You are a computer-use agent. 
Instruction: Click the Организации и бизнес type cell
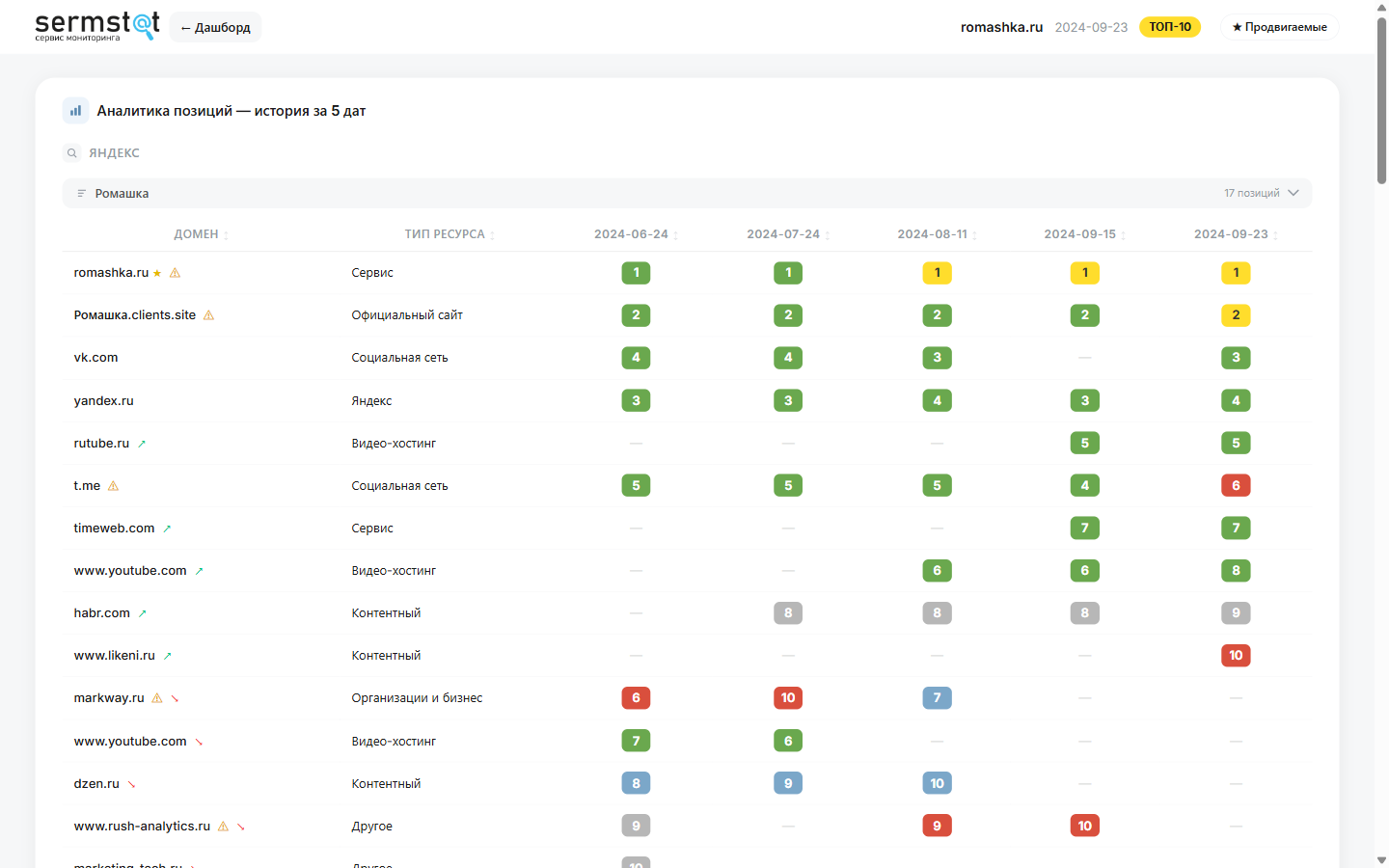pyautogui.click(x=417, y=698)
